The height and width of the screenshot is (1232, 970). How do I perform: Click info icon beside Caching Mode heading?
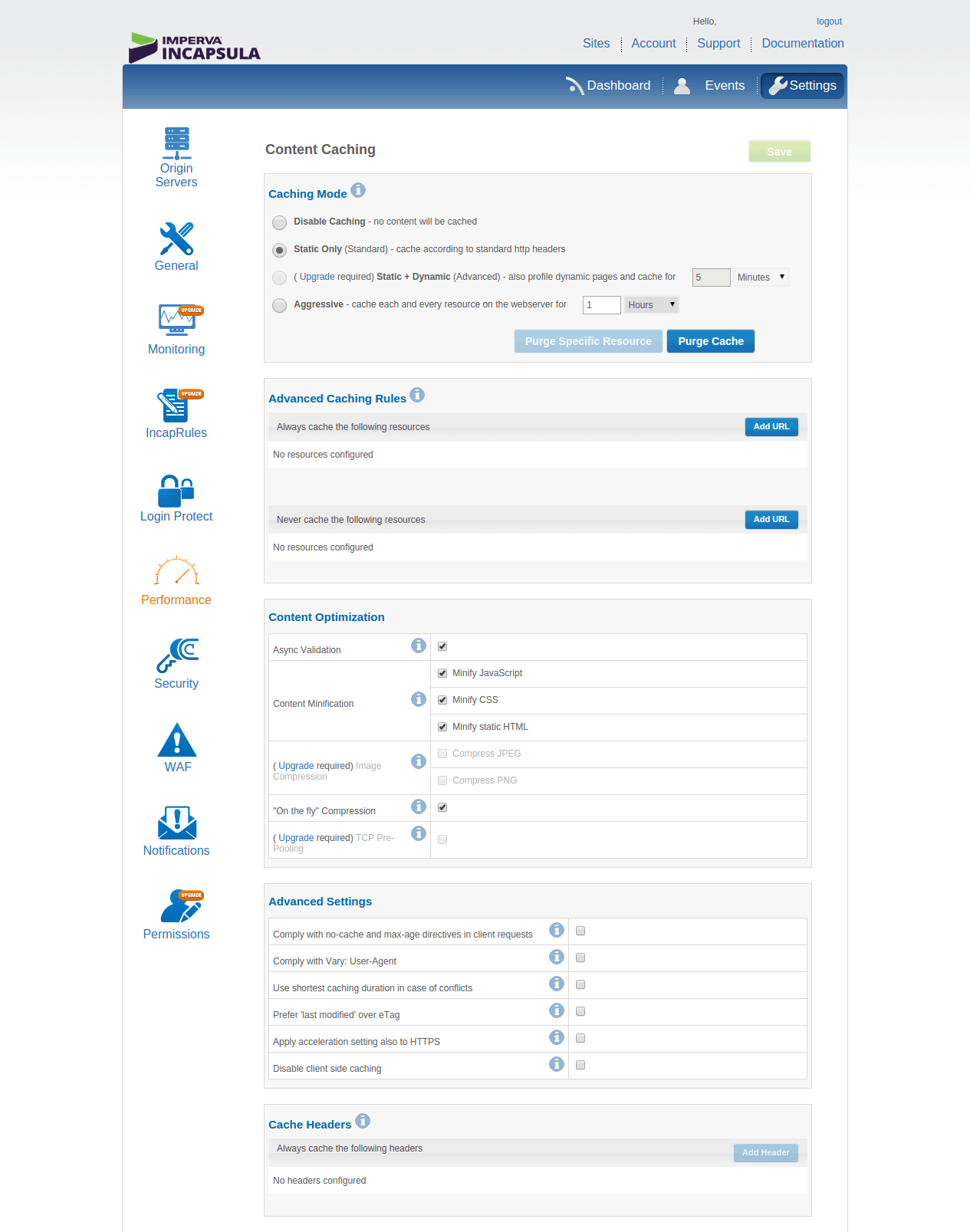358,190
